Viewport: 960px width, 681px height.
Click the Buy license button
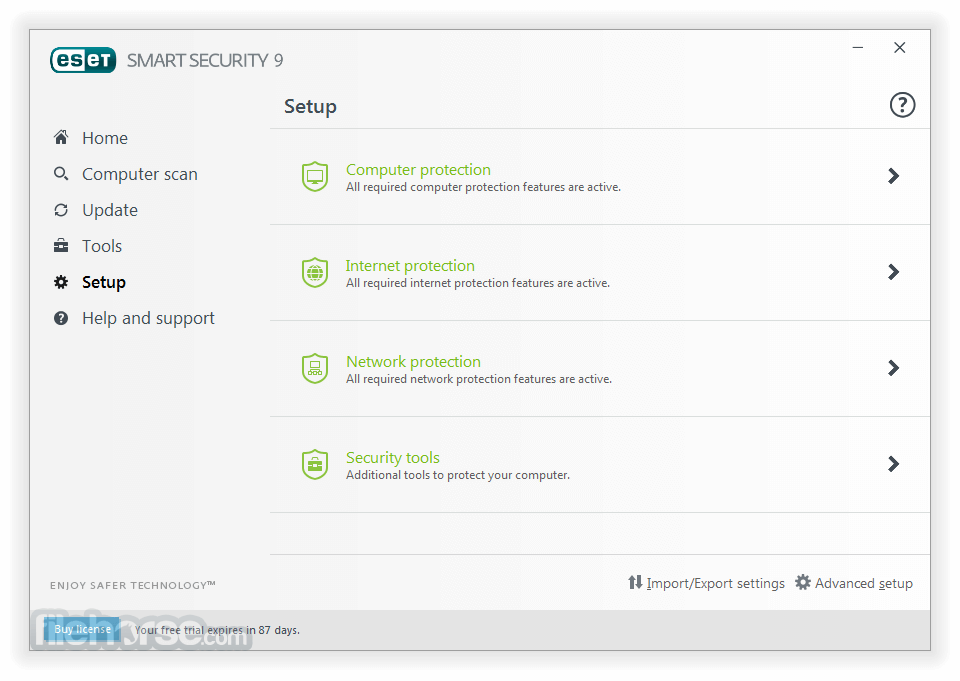(83, 629)
